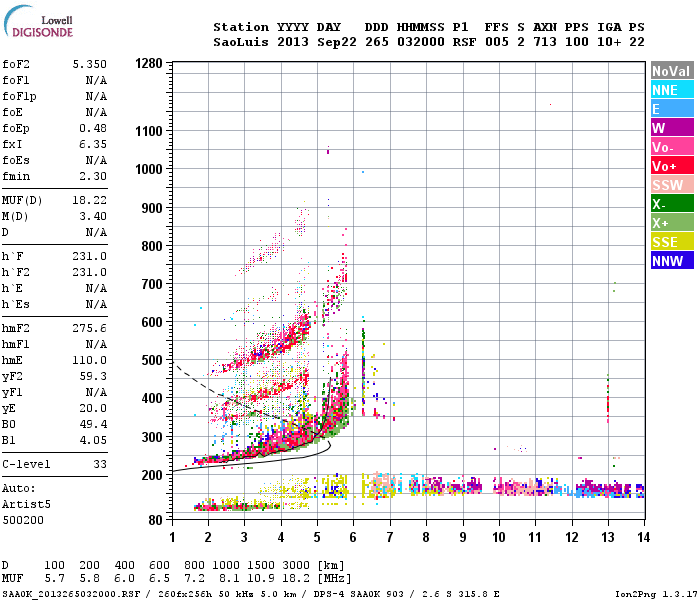
Task: Click the Sep22 date in header
Action: pyautogui.click(x=337, y=42)
